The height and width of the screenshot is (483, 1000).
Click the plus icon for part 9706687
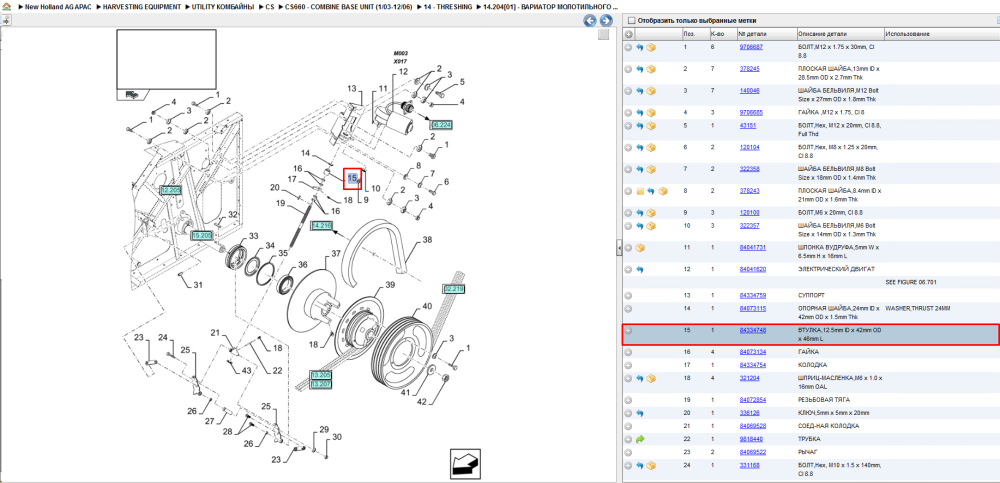628,48
